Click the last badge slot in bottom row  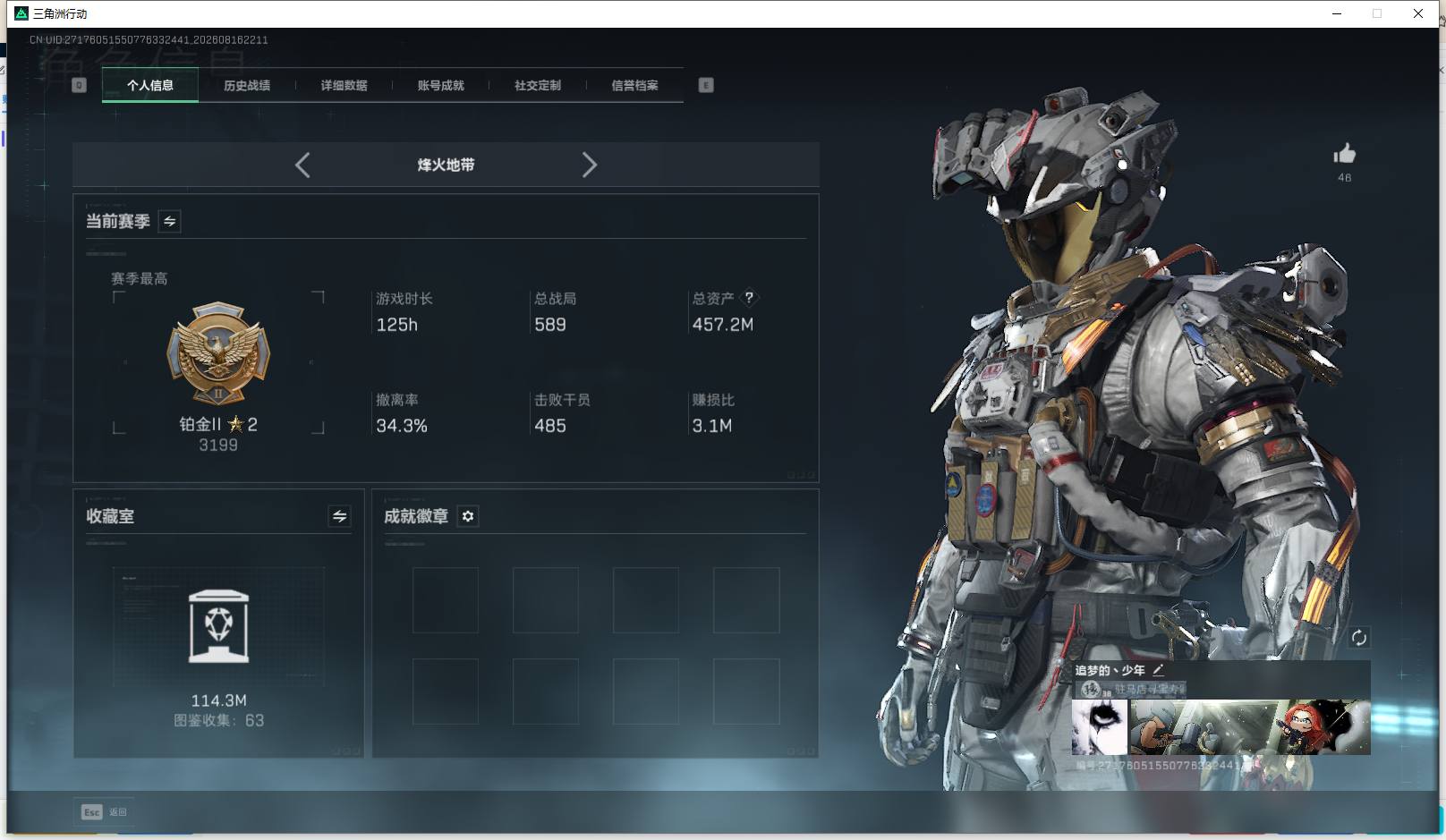[x=746, y=692]
